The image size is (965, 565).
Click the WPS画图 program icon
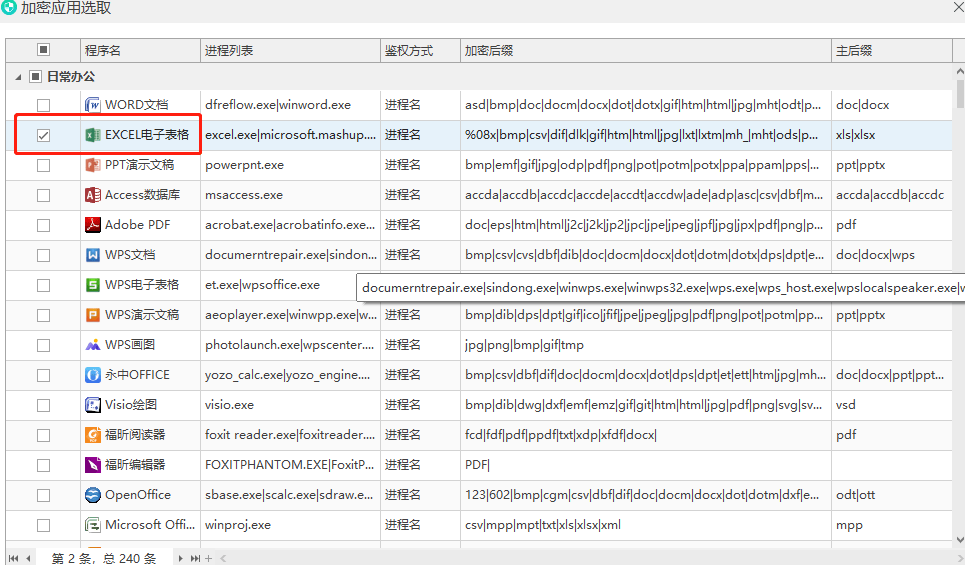[x=92, y=345]
